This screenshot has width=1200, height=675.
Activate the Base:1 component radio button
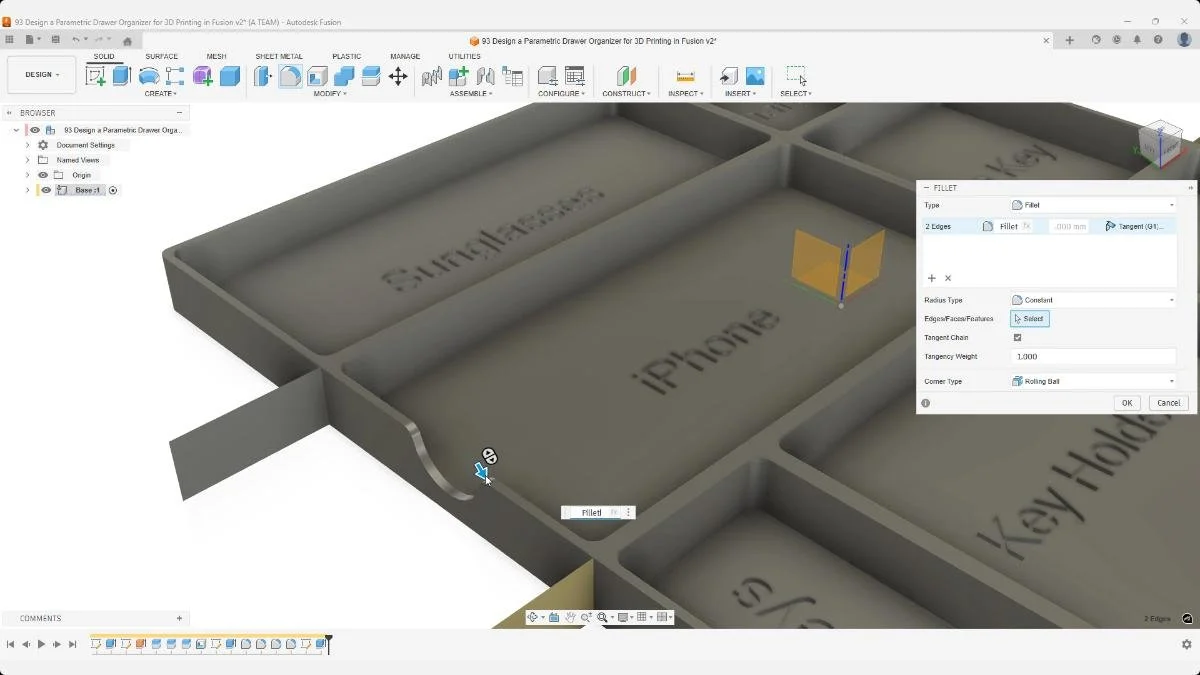pyautogui.click(x=113, y=190)
